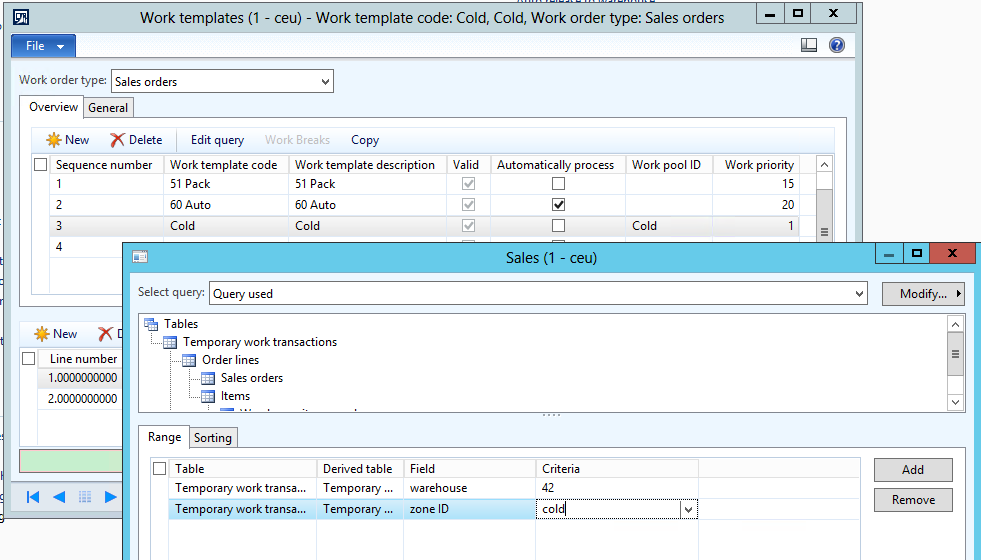Click the Remove button

tap(912, 500)
